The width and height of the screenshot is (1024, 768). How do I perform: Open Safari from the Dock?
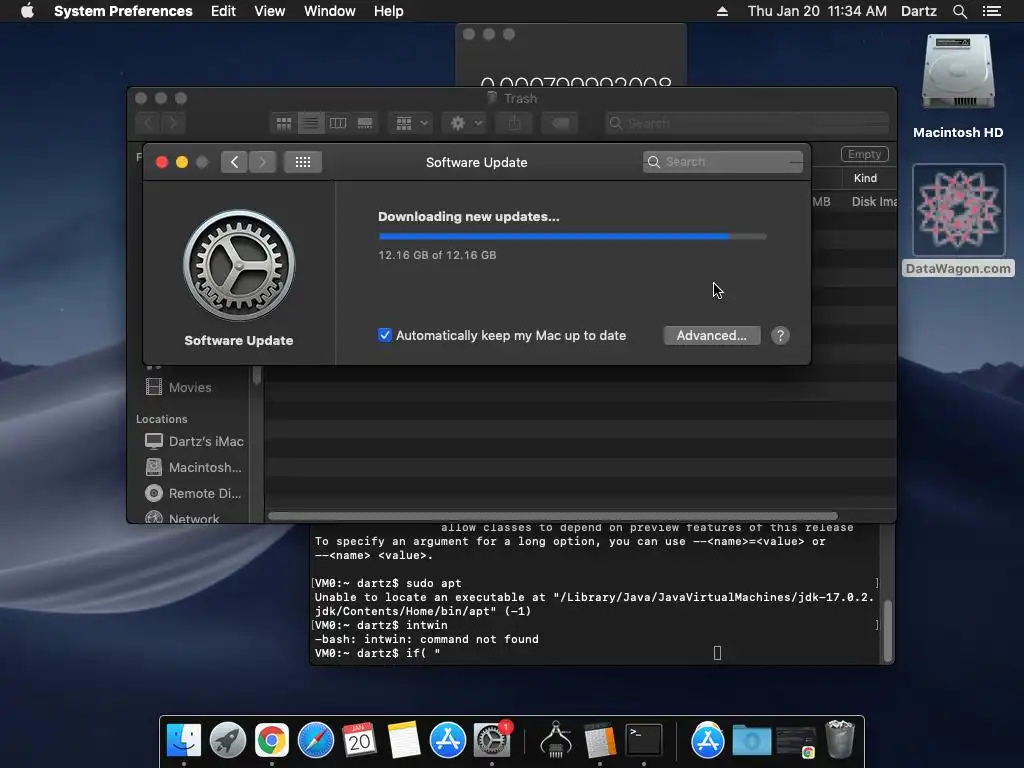[315, 740]
